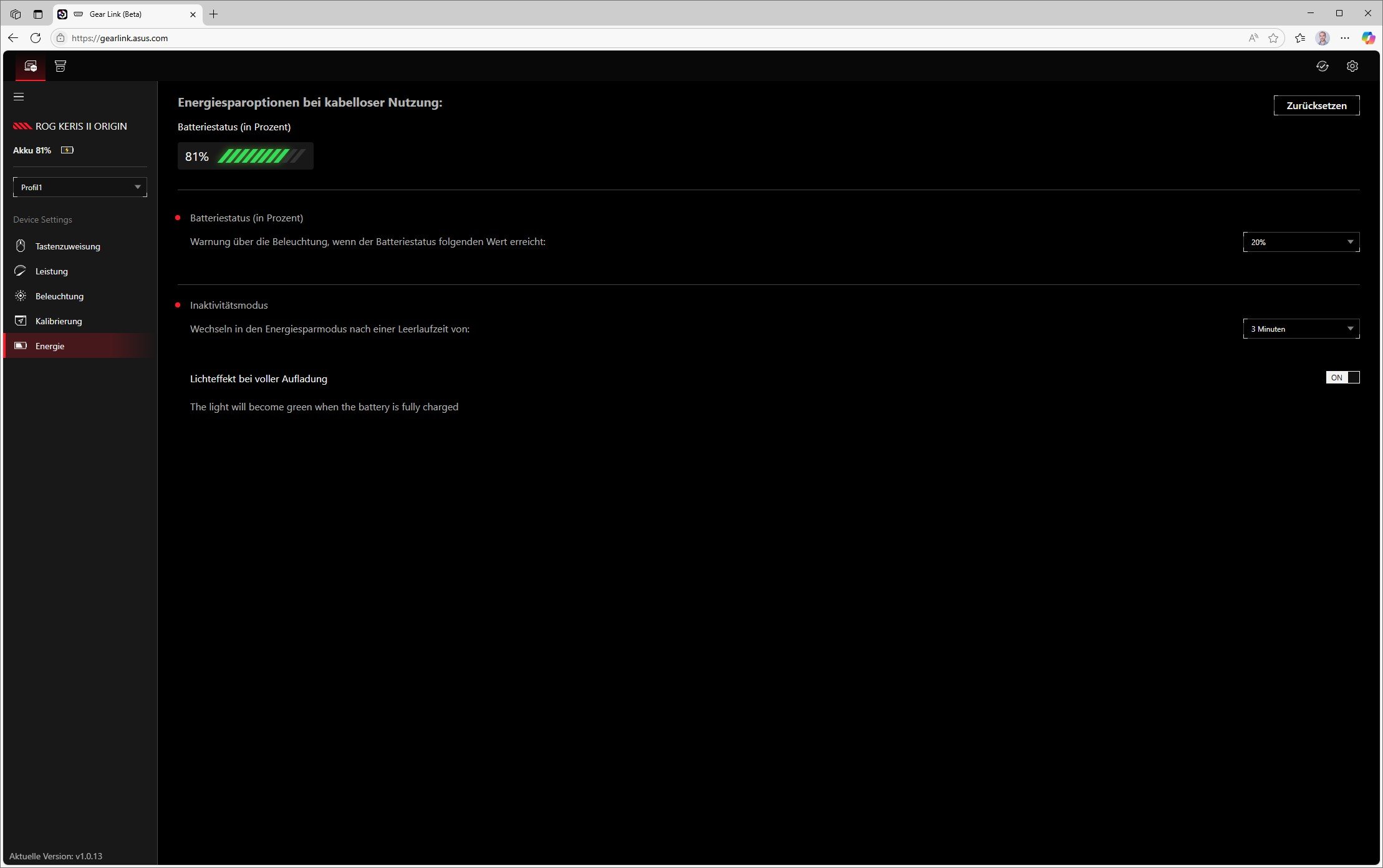
Task: Click the browser refresh icon
Action: pos(36,38)
